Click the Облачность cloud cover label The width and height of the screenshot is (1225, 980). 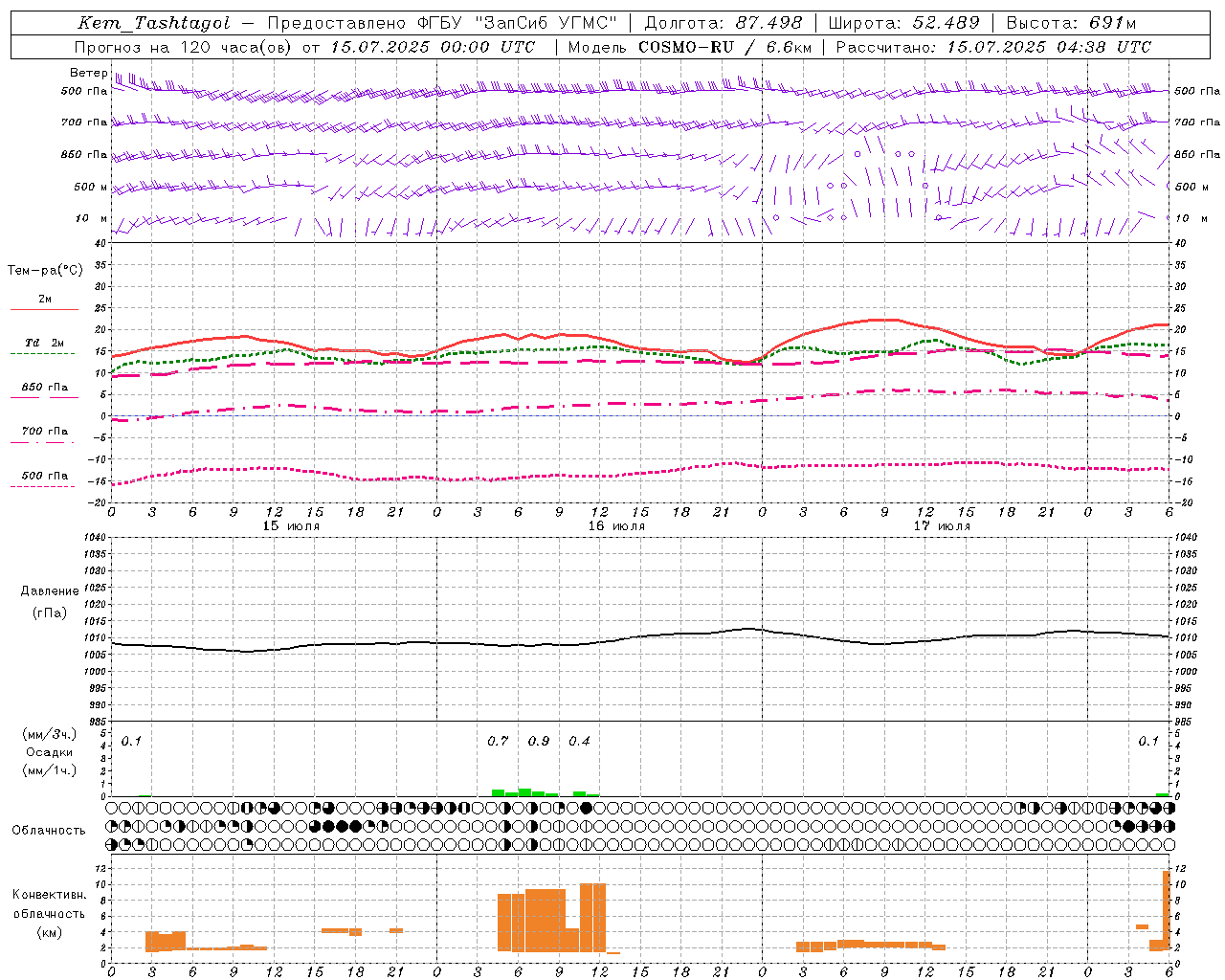(x=49, y=830)
